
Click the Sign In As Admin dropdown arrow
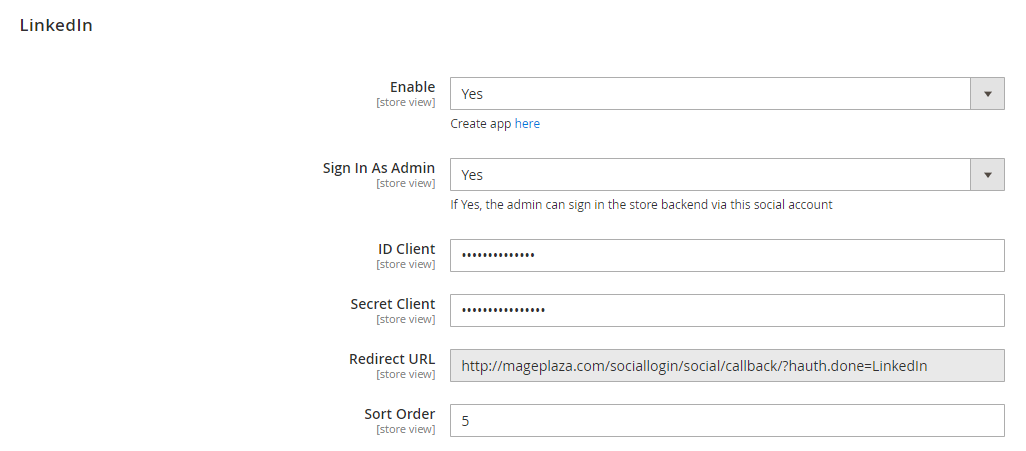pos(987,175)
